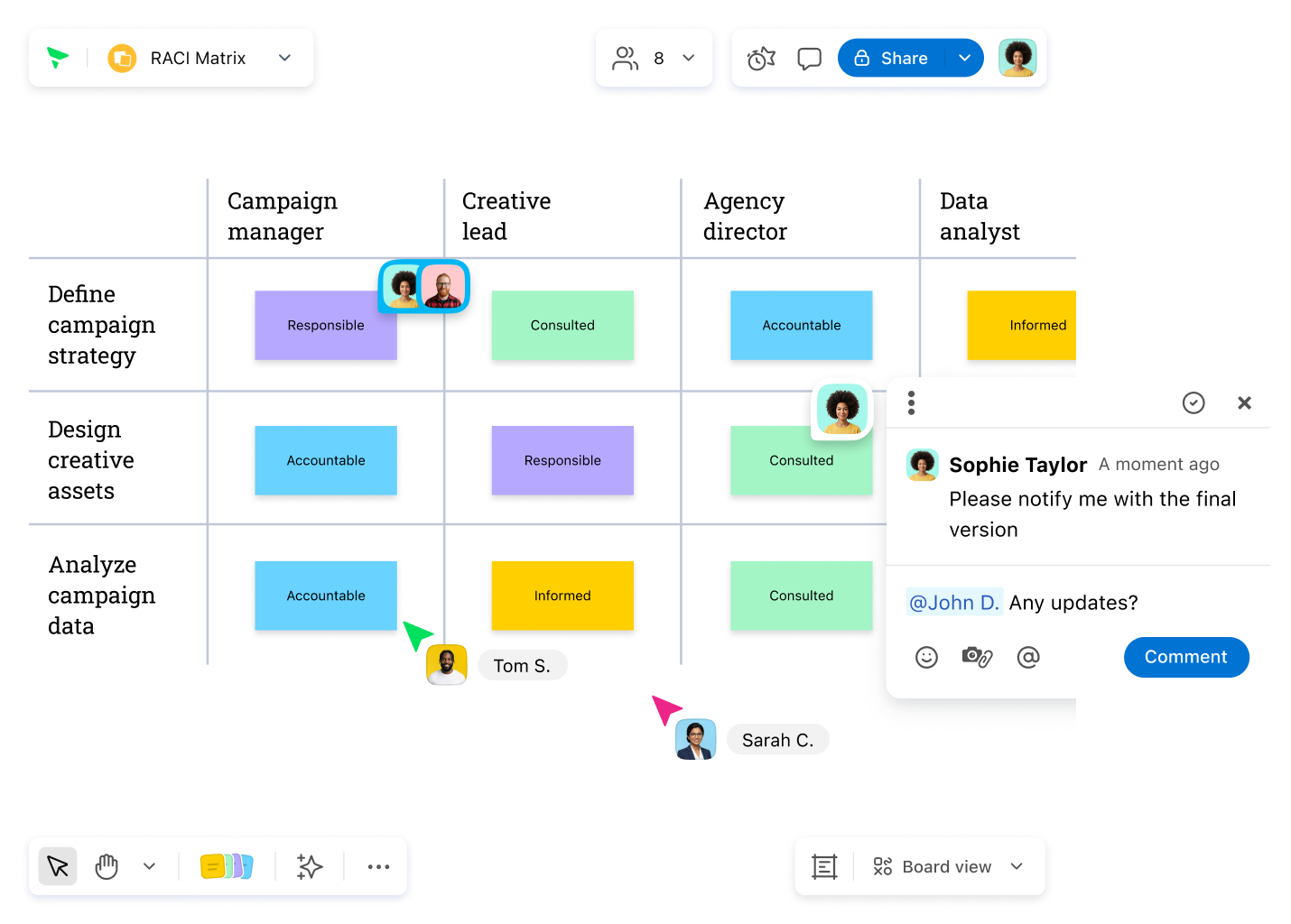Open the user profile avatar top right
This screenshot has height=924, width=1291.
(1017, 58)
